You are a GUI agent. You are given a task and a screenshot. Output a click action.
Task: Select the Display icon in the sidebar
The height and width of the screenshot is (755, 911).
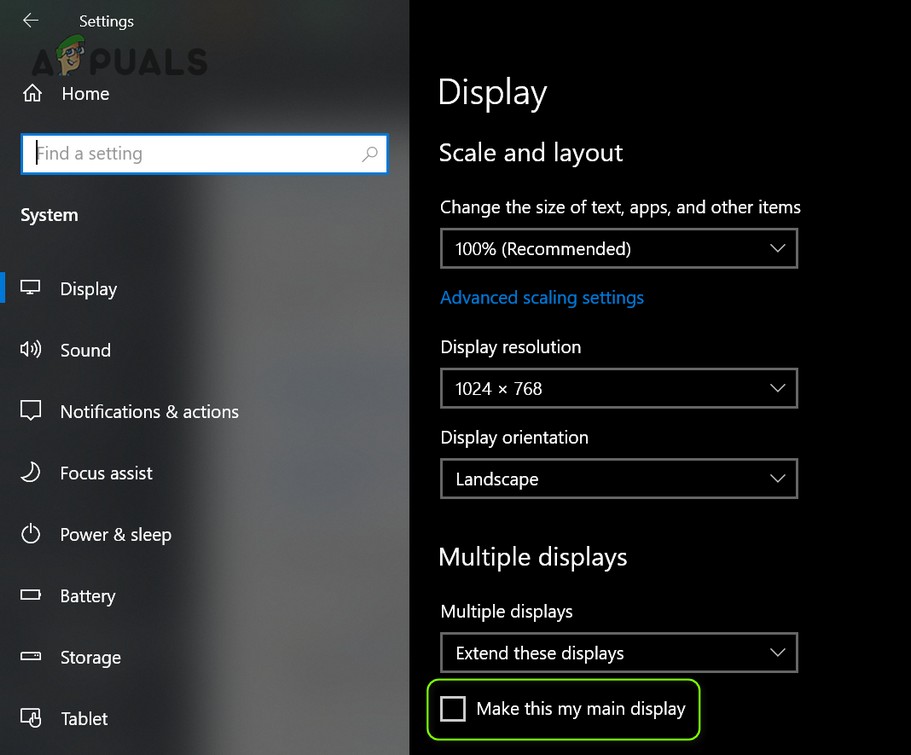click(x=31, y=288)
